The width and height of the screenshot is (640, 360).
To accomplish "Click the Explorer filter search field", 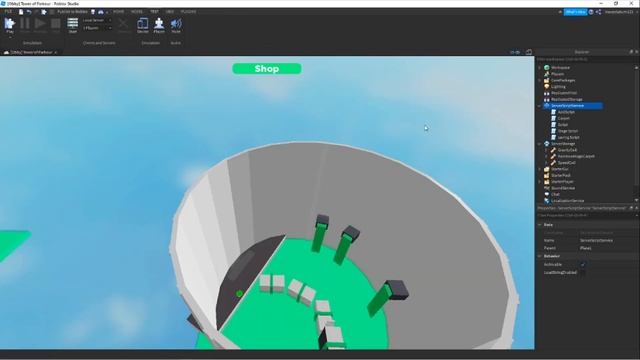I will coord(586,59).
